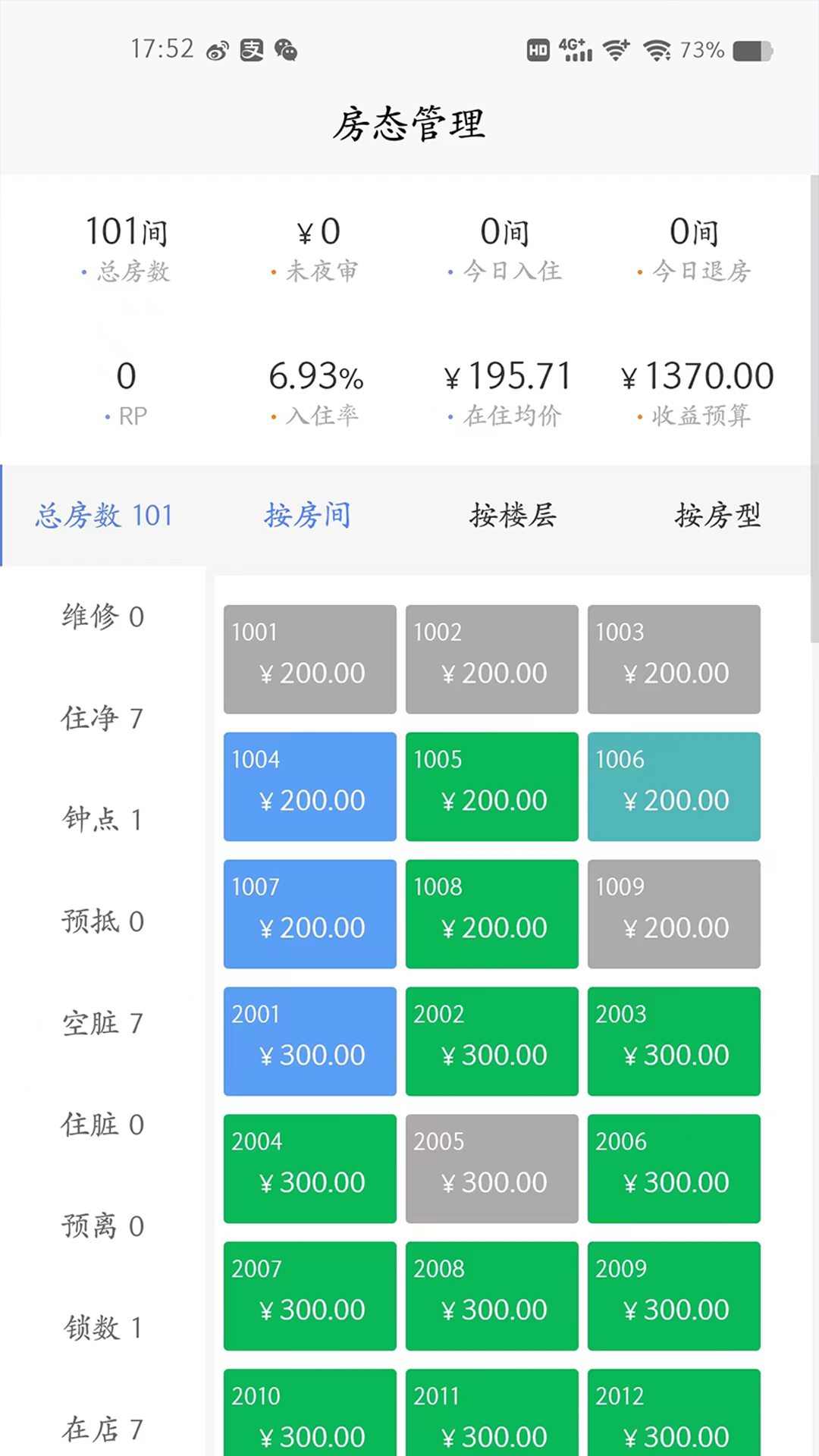This screenshot has height=1456, width=819.
Task: Filter rooms by 锁数 1 status
Action: [x=102, y=1328]
